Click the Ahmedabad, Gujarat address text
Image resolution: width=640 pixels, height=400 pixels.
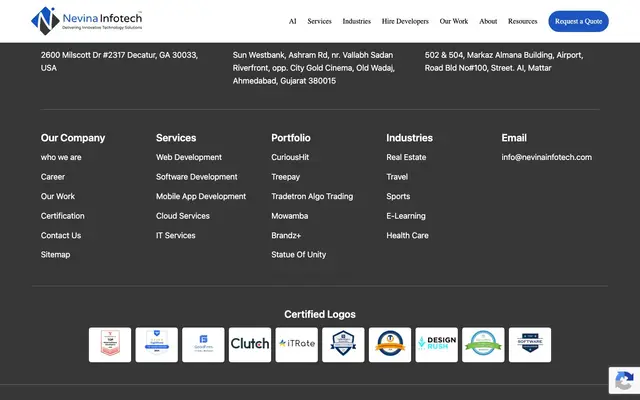pos(314,68)
